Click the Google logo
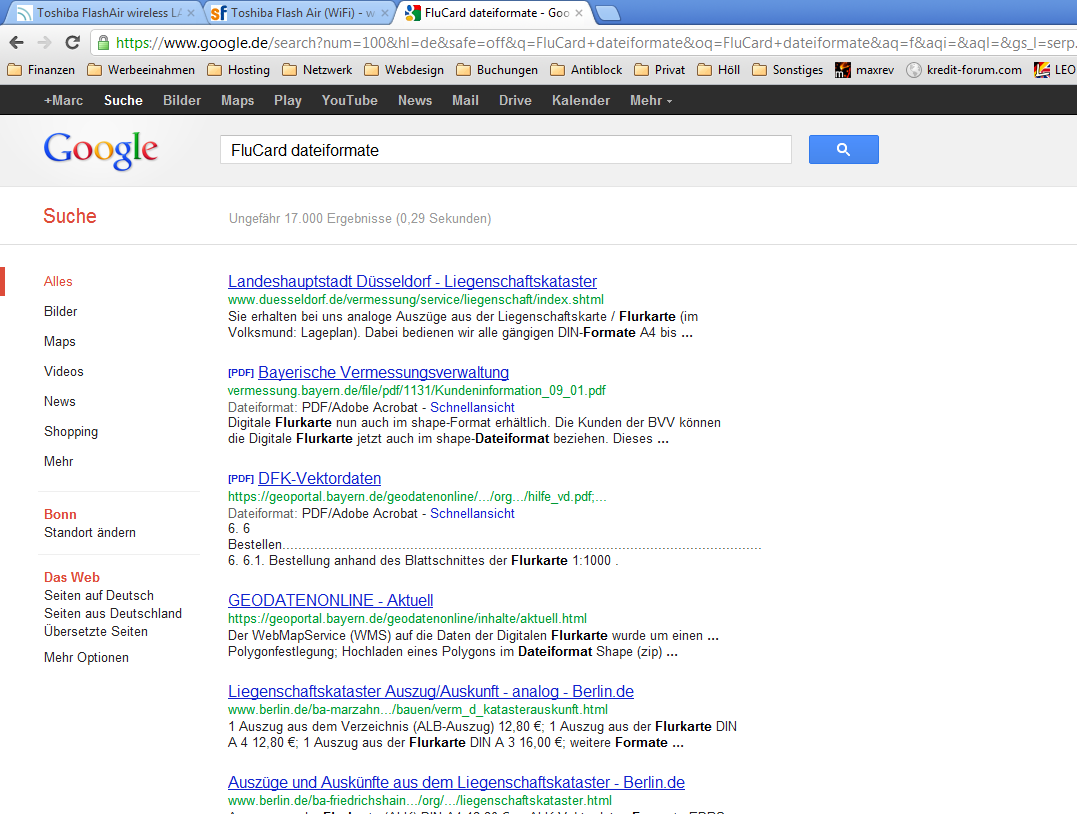 [x=99, y=149]
